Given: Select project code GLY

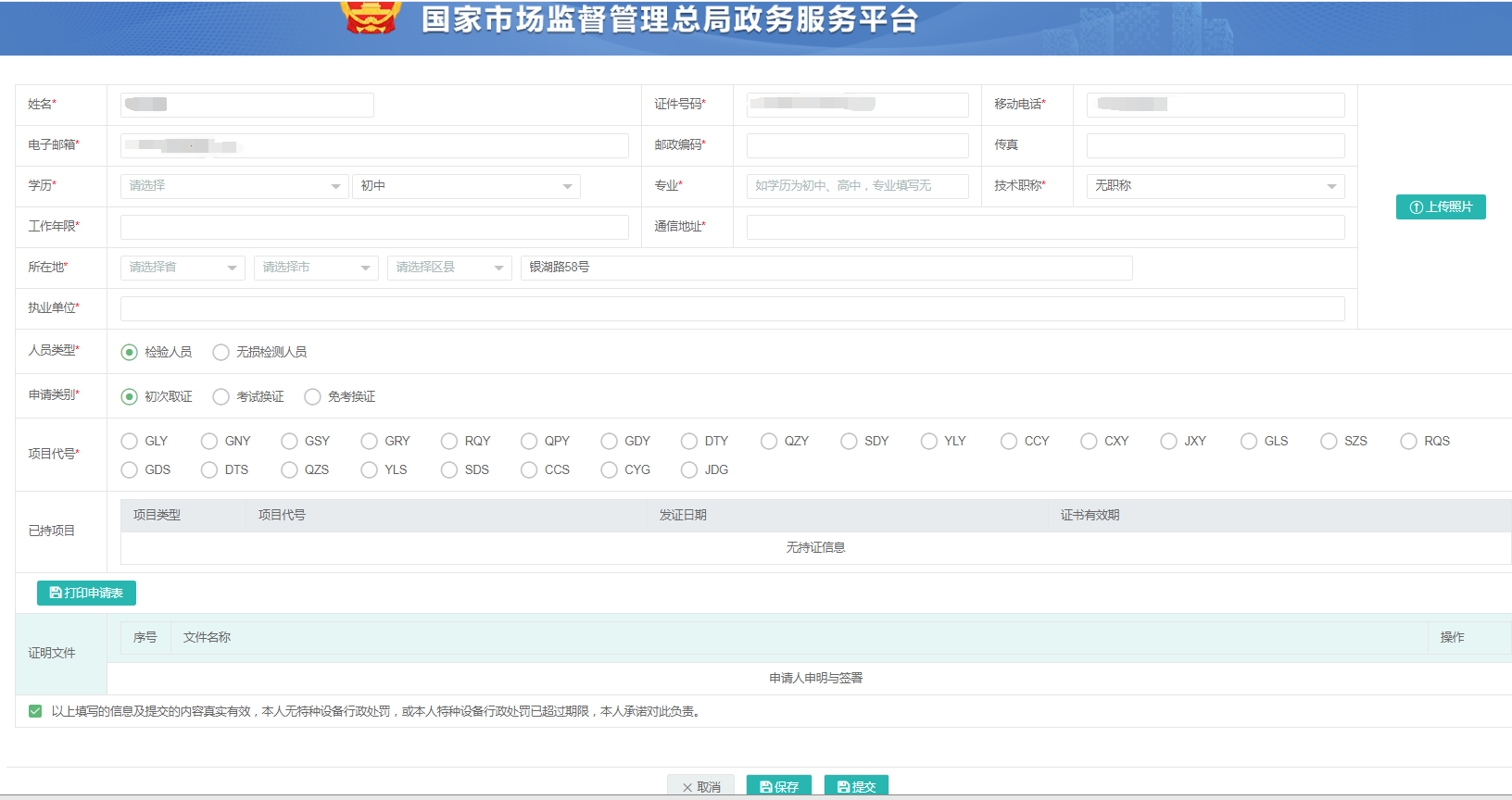Looking at the screenshot, I should coord(130,441).
